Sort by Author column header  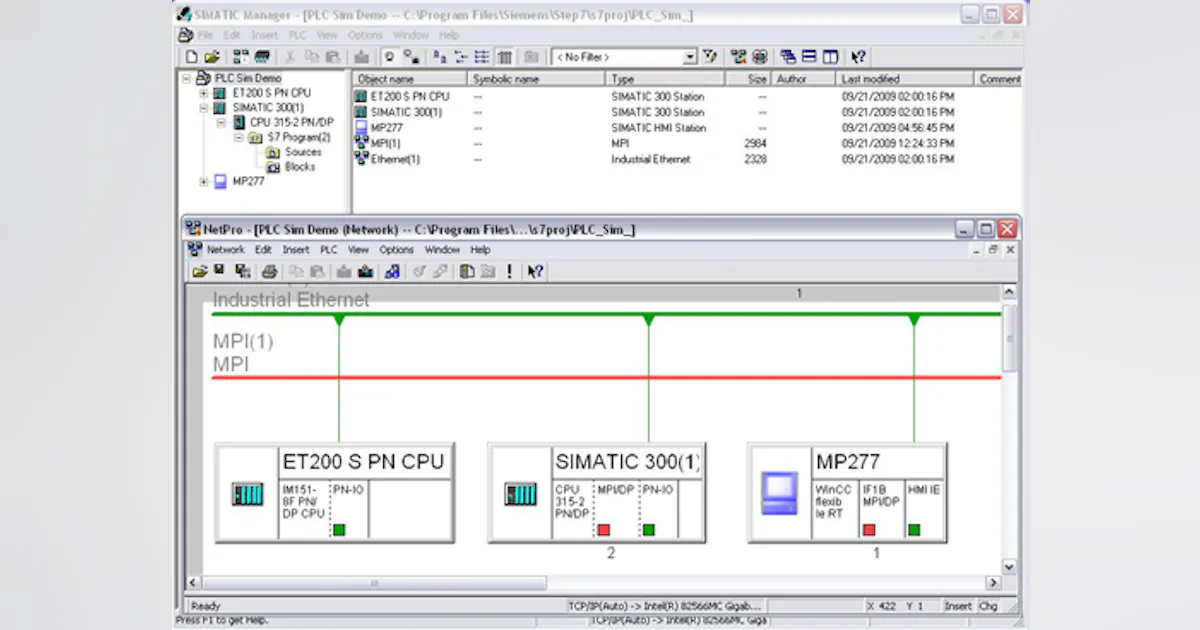tap(804, 78)
